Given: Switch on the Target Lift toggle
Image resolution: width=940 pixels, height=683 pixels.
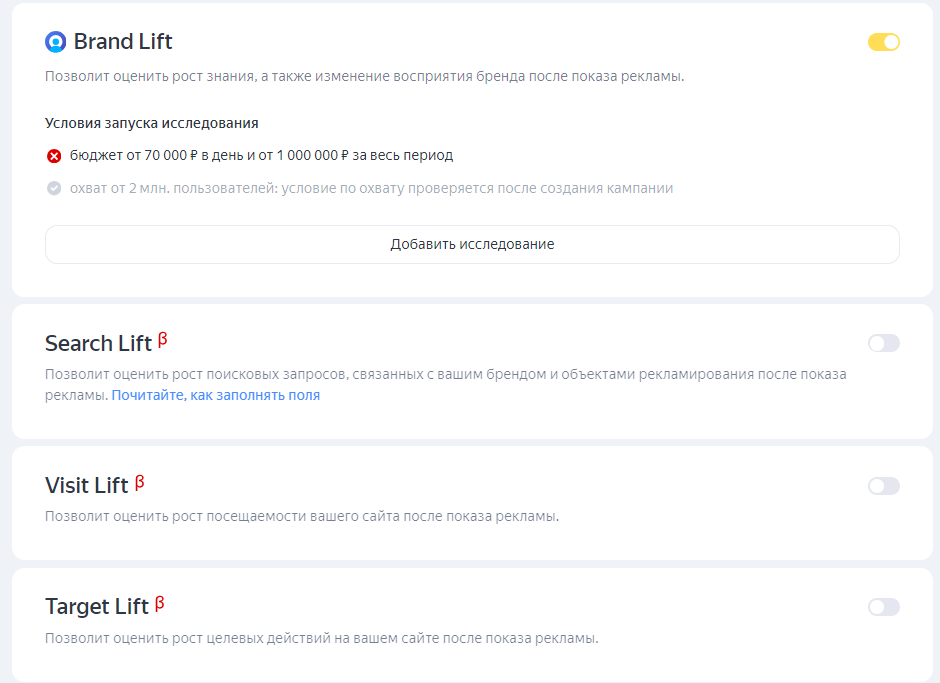Looking at the screenshot, I should pyautogui.click(x=883, y=607).
